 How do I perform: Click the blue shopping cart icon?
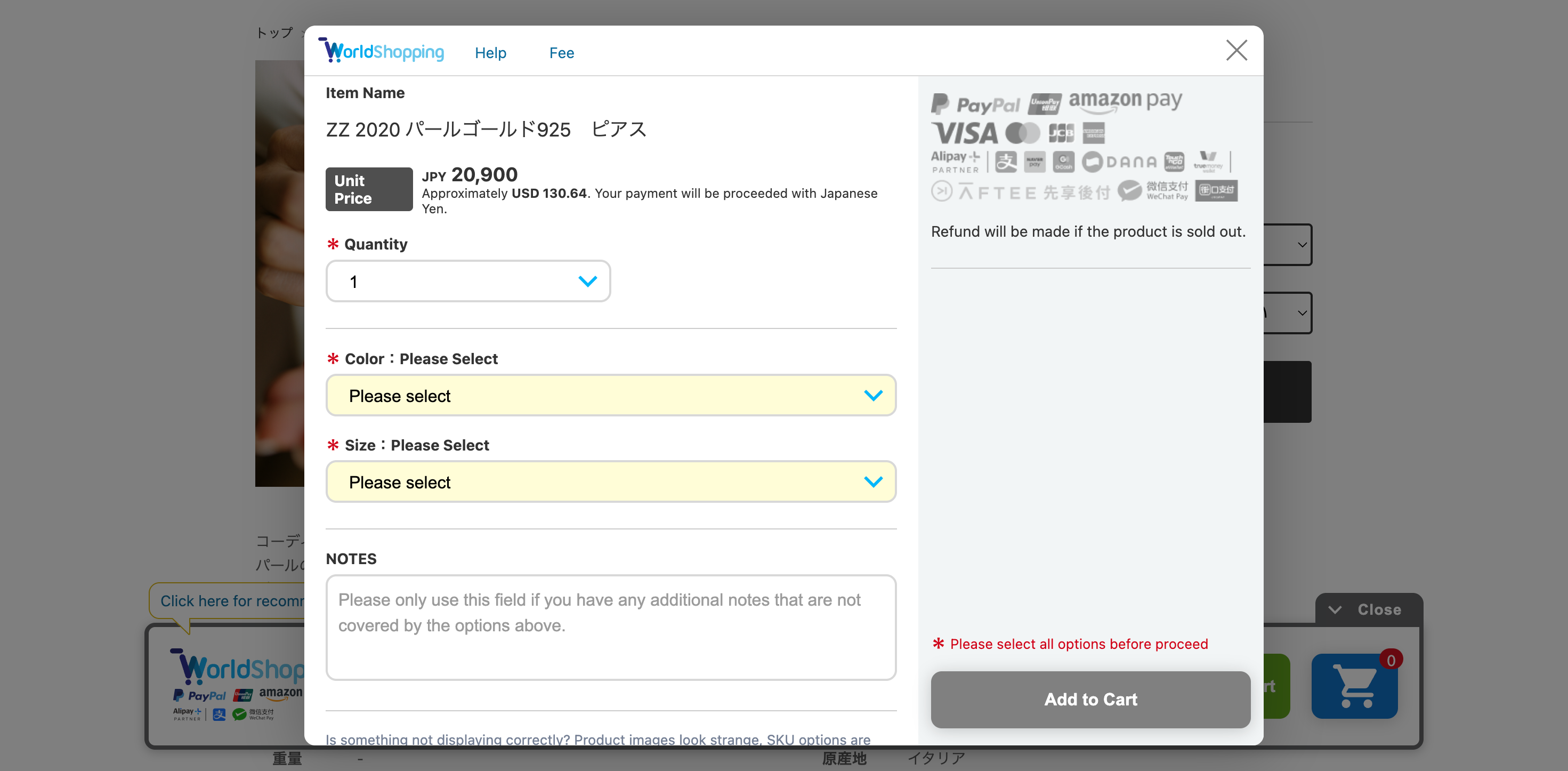pyautogui.click(x=1354, y=686)
